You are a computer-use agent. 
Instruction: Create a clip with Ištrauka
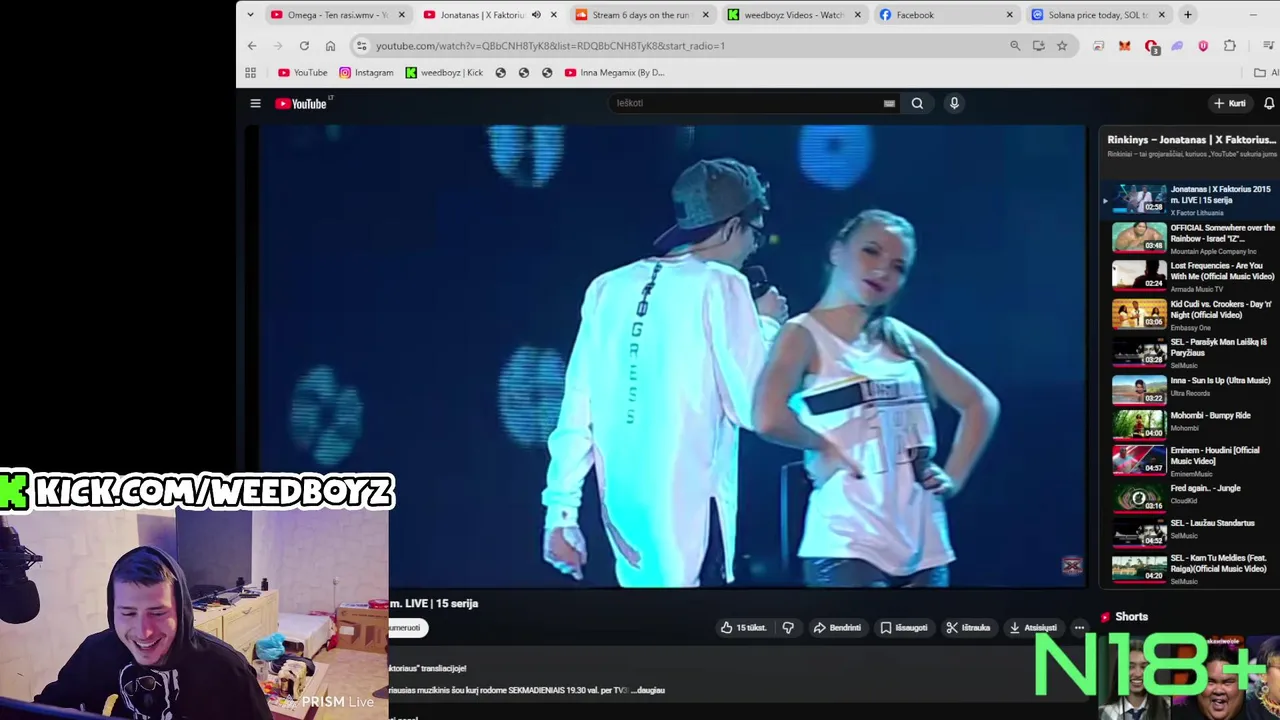[x=968, y=628]
